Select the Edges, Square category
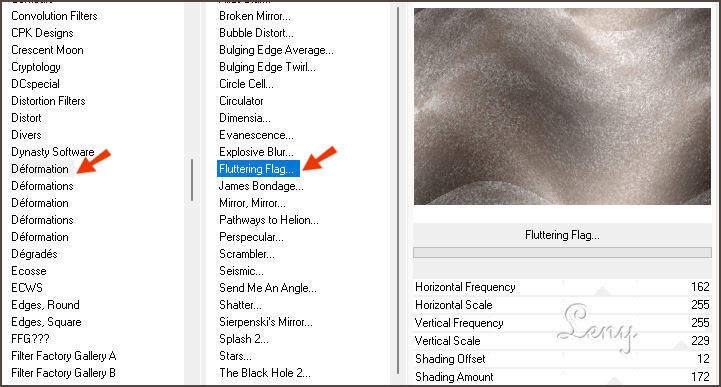721x387 pixels. coord(46,322)
